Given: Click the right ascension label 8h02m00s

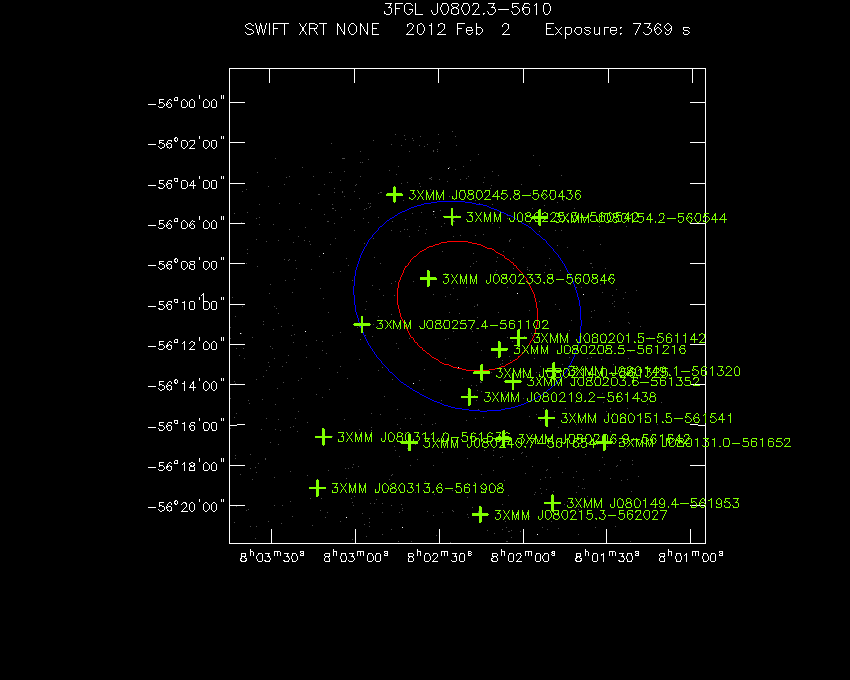Looking at the screenshot, I should click(523, 557).
